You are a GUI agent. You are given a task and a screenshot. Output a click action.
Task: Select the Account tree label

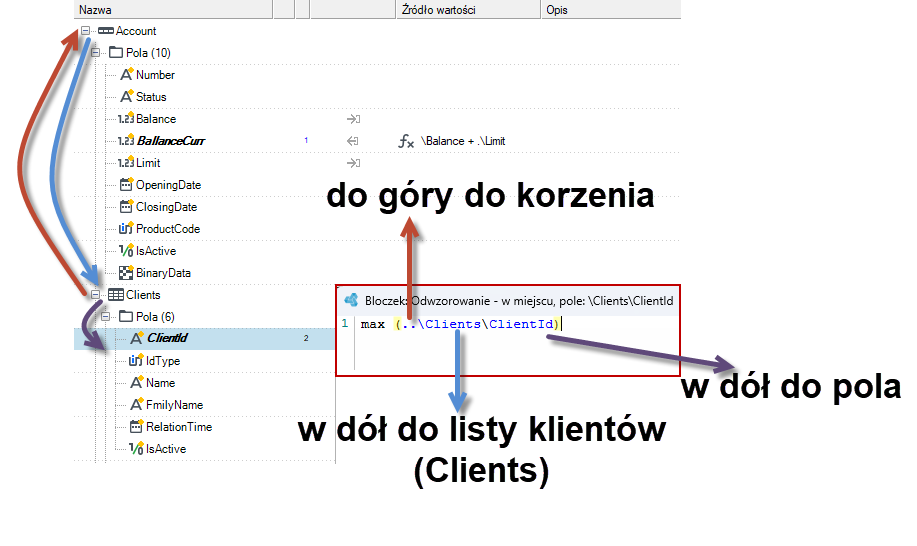[136, 31]
